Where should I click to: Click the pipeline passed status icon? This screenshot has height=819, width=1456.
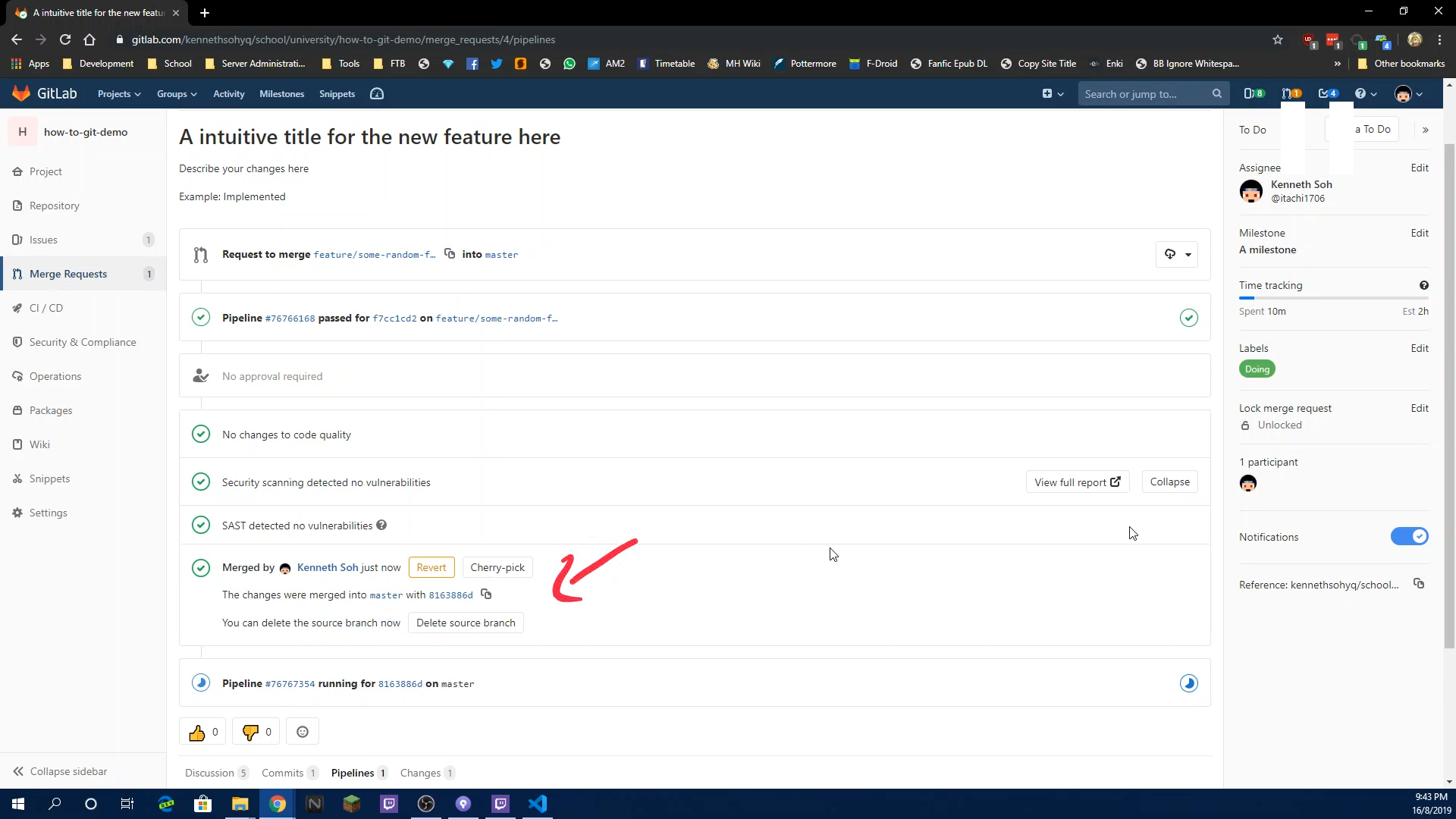pyautogui.click(x=199, y=317)
